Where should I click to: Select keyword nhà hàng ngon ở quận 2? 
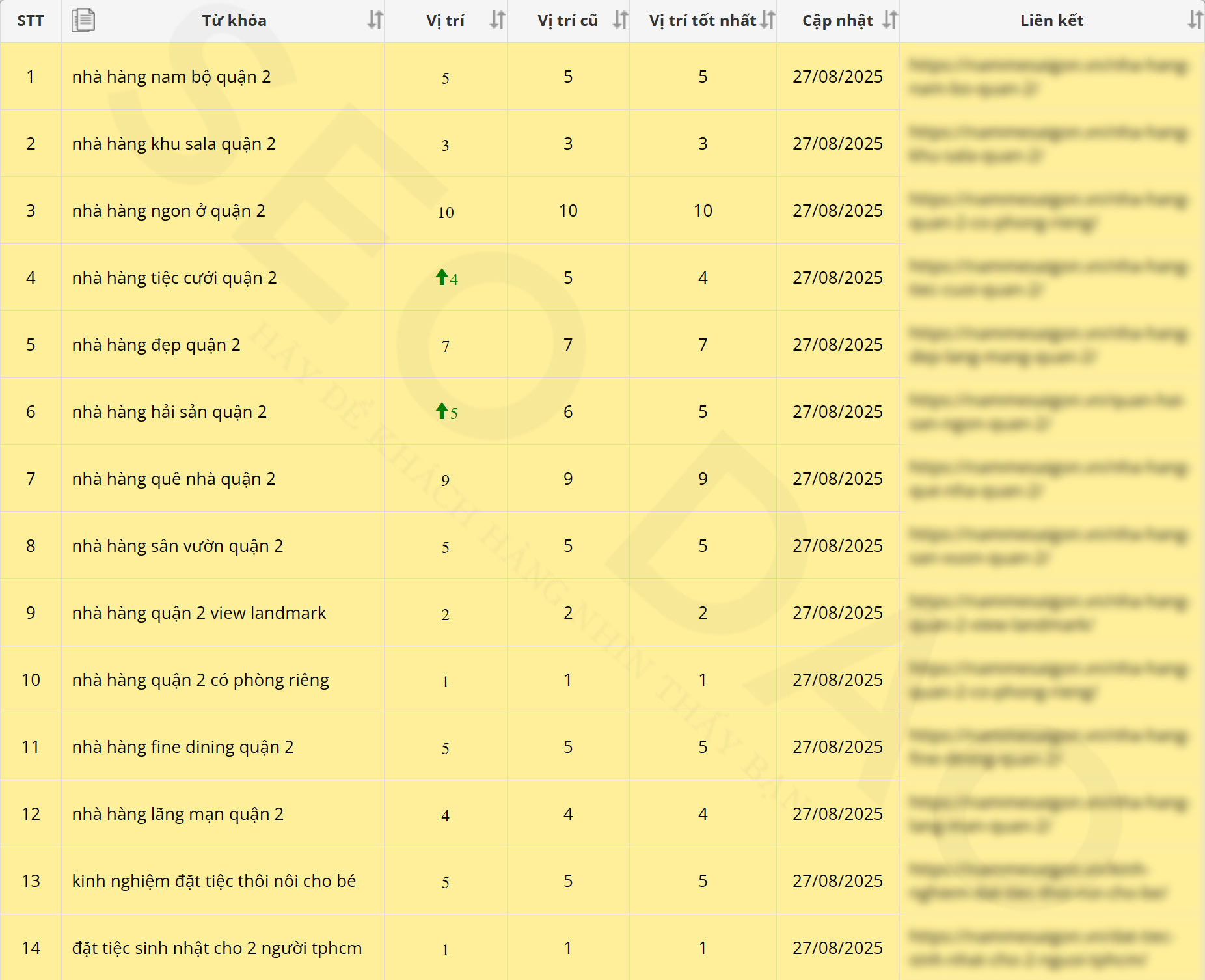169,211
